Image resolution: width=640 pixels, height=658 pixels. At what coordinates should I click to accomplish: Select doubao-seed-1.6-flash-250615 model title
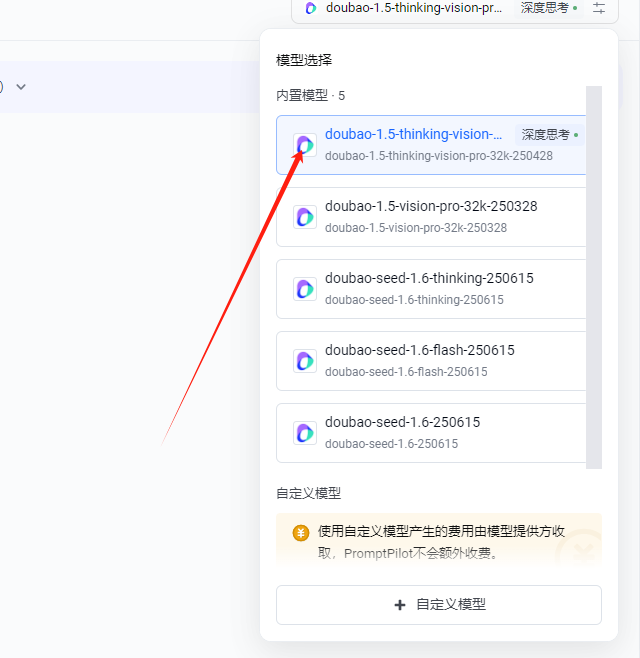point(420,350)
